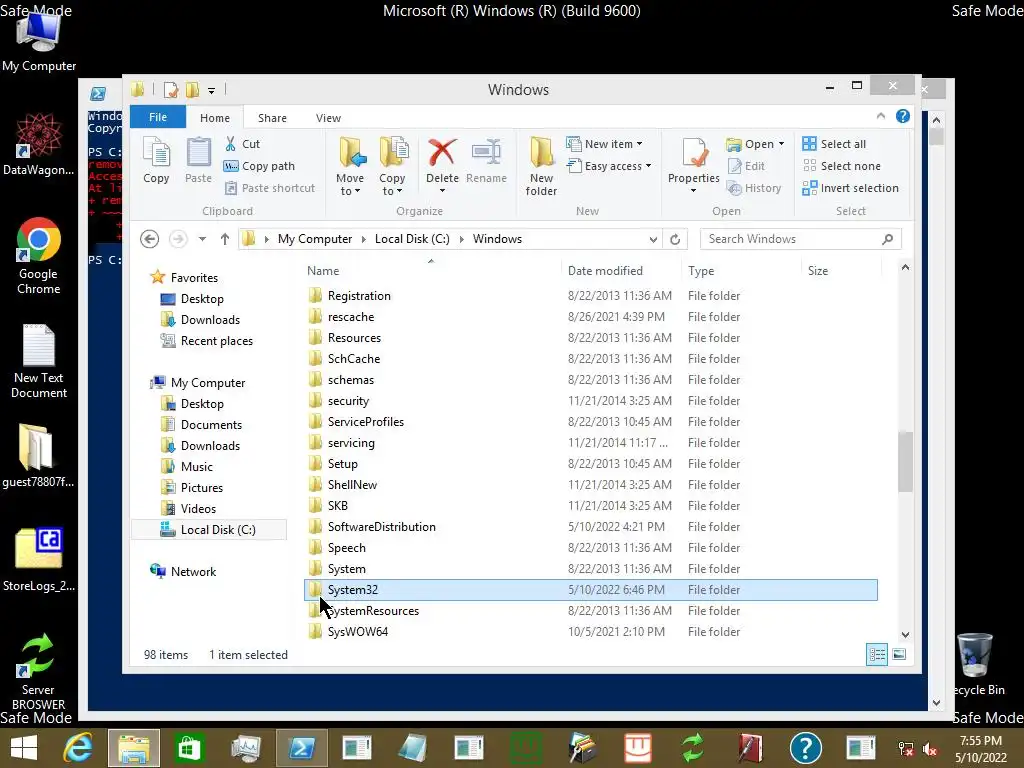Image resolution: width=1024 pixels, height=768 pixels.
Task: Select Documents under My Computer in sidebar
Action: point(202,424)
